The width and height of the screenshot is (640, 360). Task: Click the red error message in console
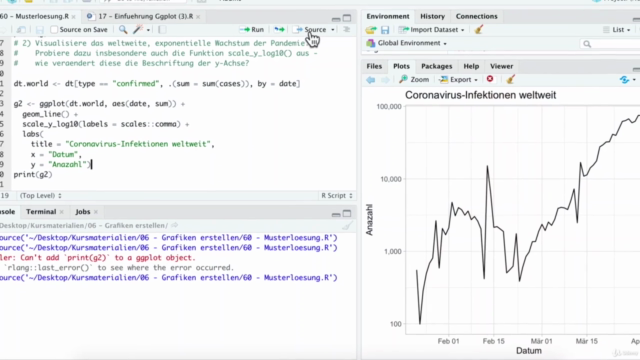pyautogui.click(x=98, y=258)
